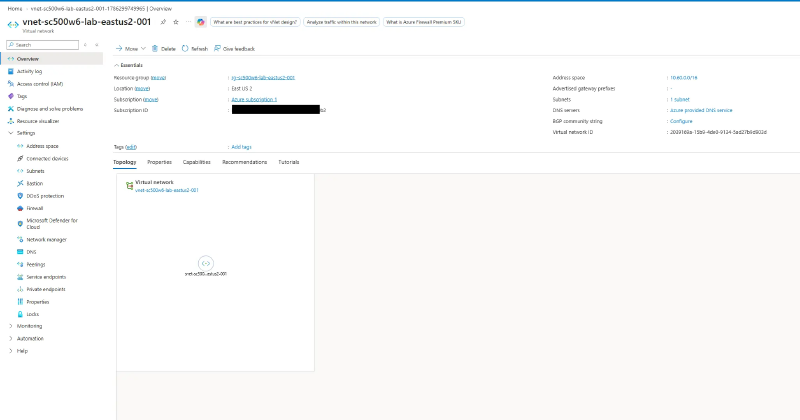Open the Copilot icon beside the title

pos(201,22)
